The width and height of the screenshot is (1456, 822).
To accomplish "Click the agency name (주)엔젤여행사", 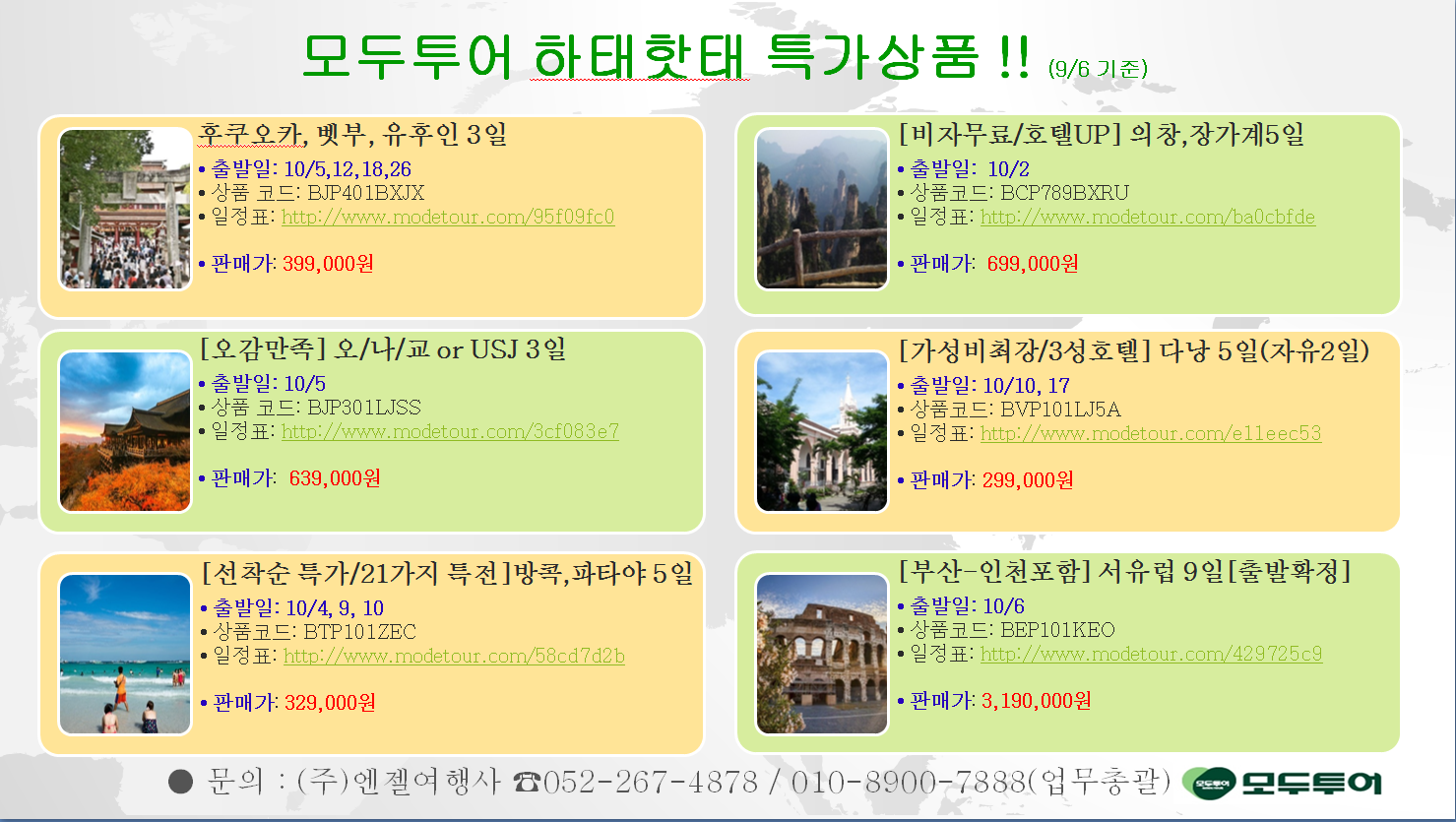I will [x=399, y=783].
